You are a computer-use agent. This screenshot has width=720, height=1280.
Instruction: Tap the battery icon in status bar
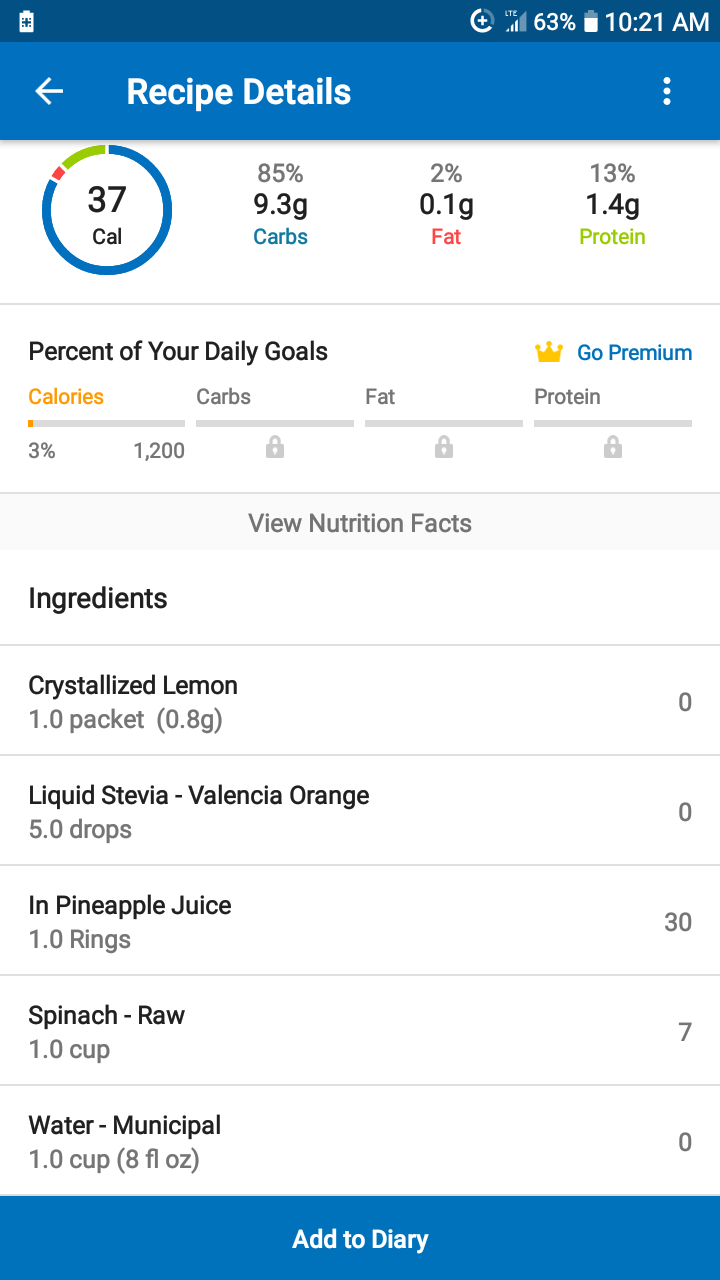[x=591, y=21]
